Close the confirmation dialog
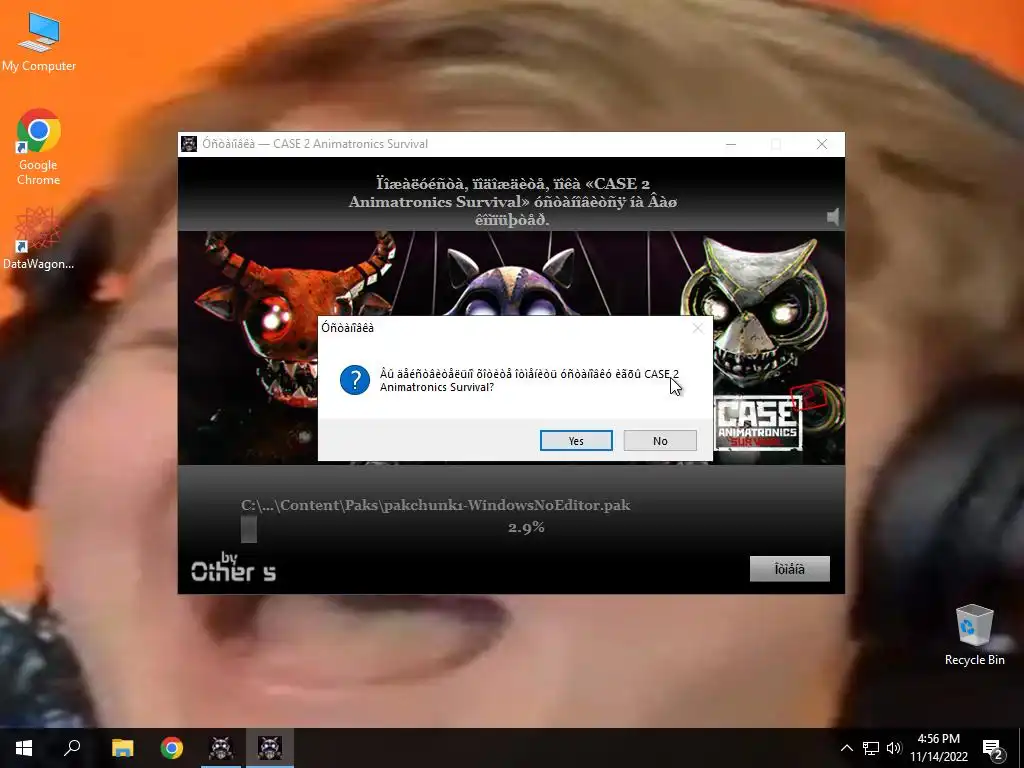1024x768 pixels. point(697,328)
